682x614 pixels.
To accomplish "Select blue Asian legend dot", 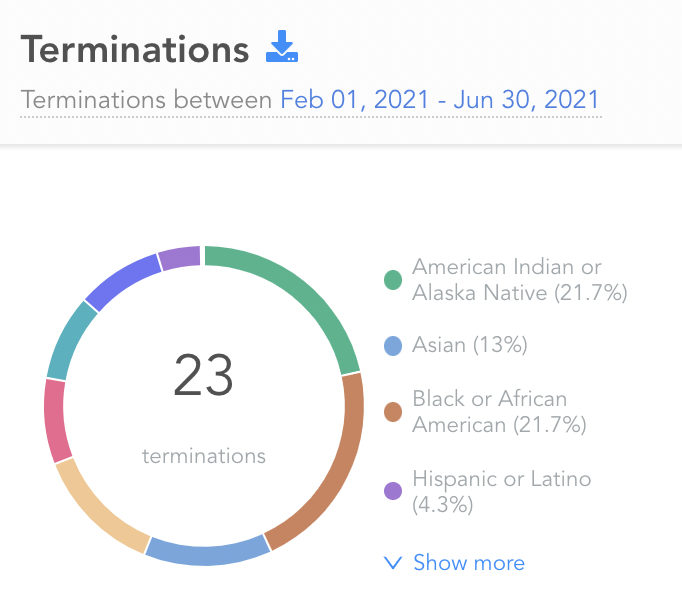I will pyautogui.click(x=393, y=346).
